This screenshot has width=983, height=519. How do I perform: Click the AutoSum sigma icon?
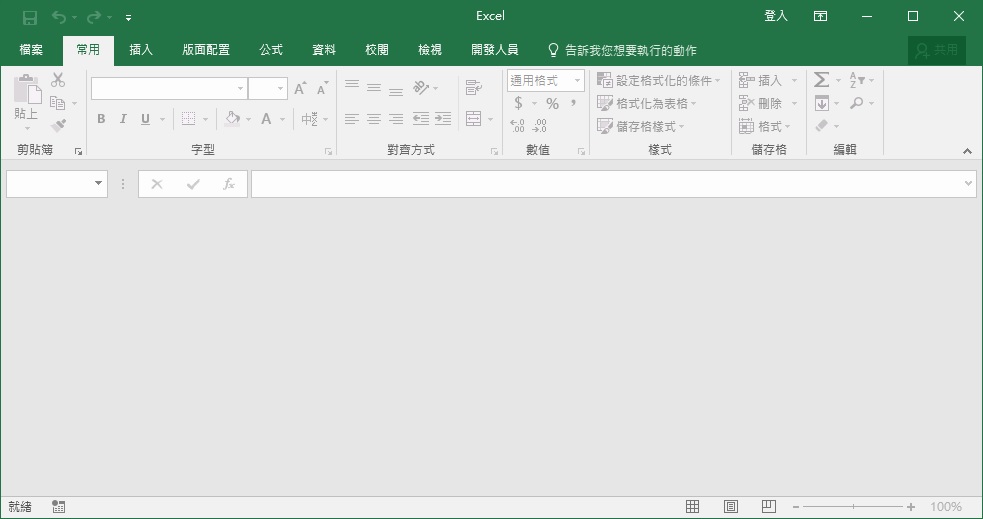(x=821, y=80)
